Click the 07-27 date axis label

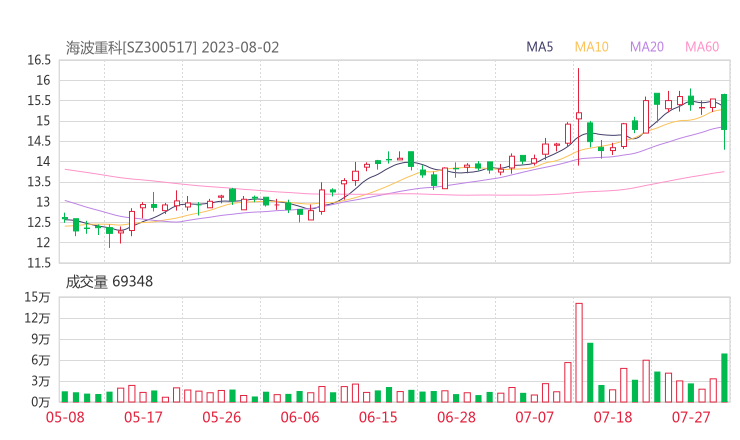pyautogui.click(x=691, y=417)
